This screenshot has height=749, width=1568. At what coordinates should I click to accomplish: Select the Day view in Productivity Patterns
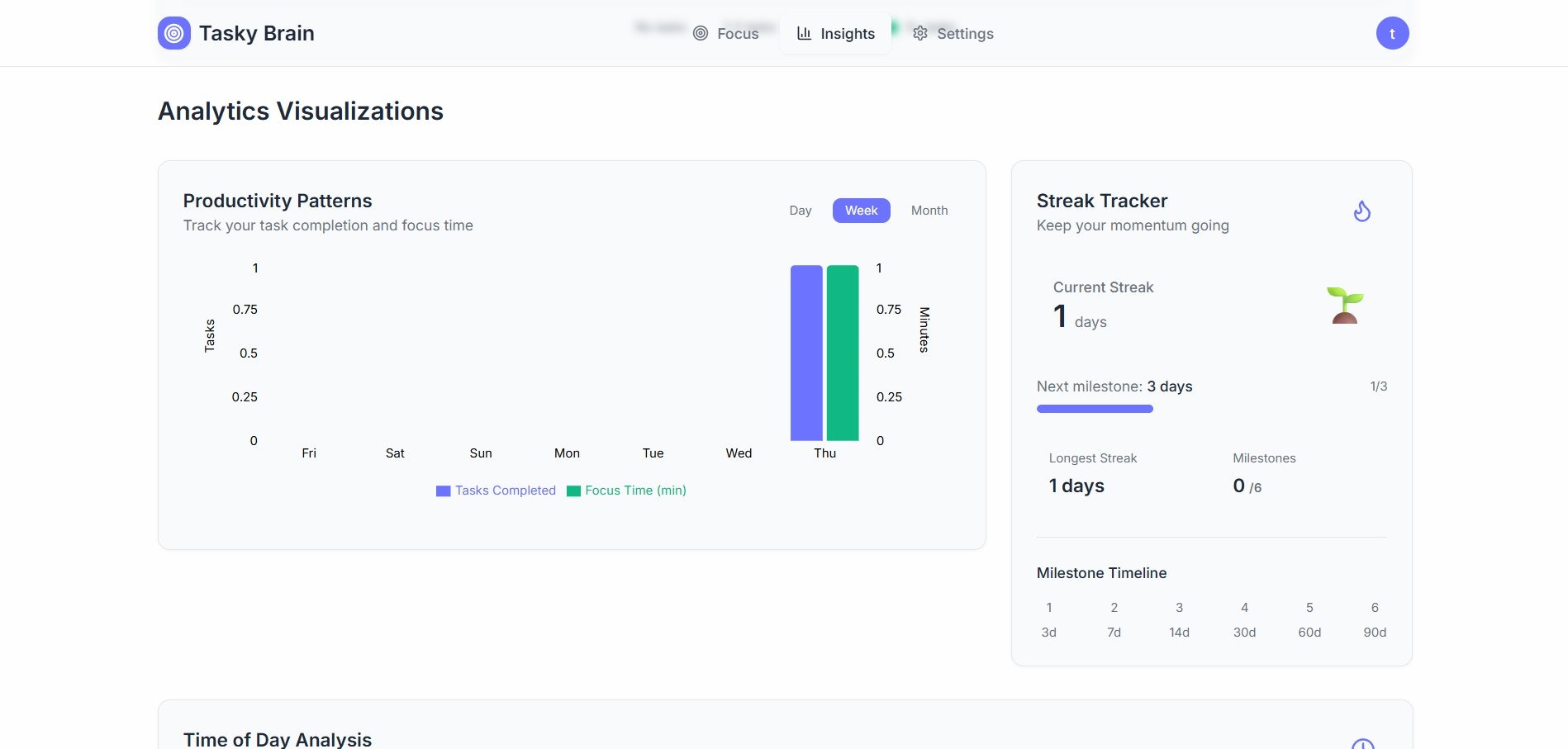pos(800,211)
